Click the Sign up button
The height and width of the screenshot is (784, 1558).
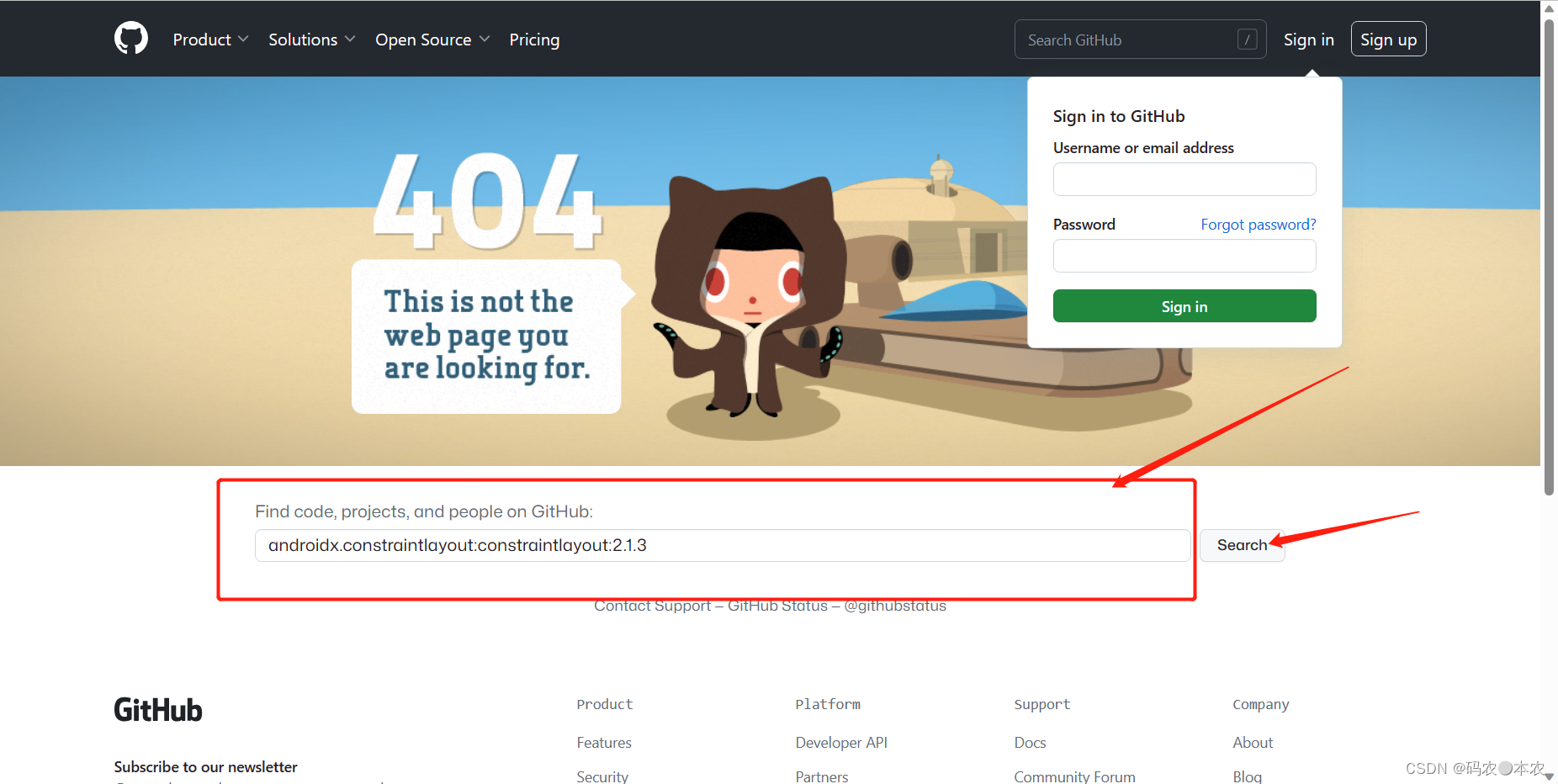click(1388, 39)
